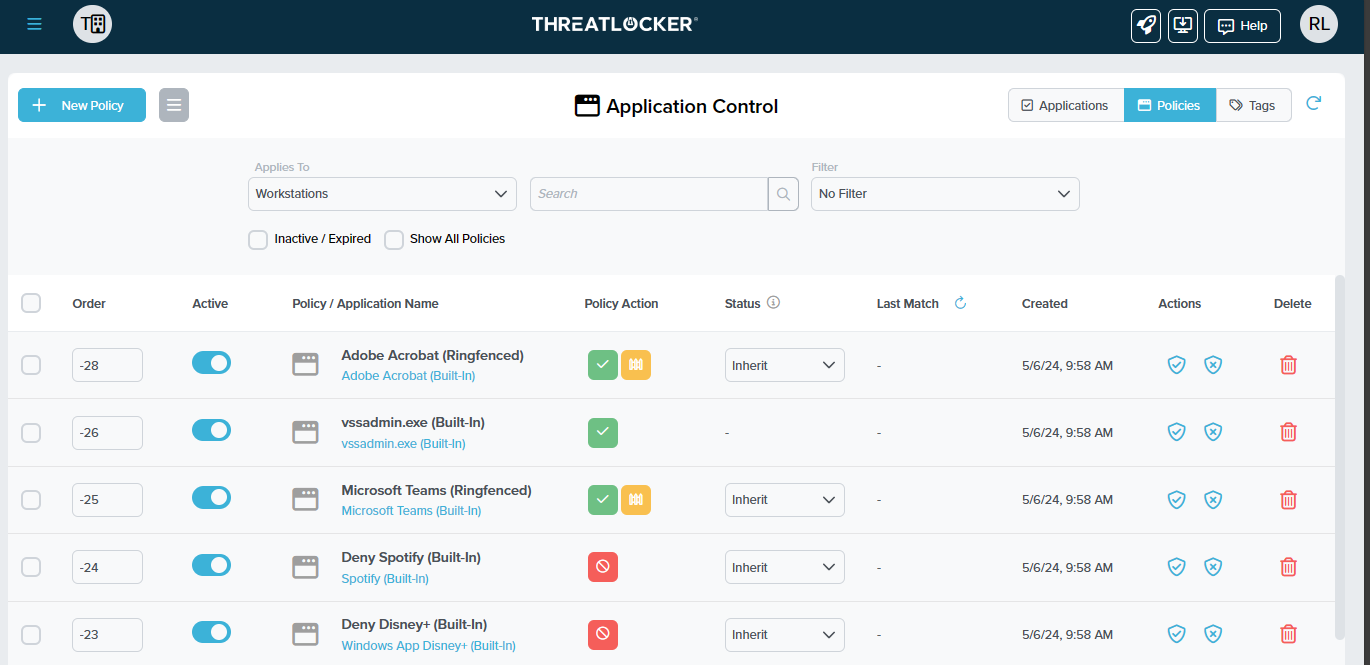Click the Order field showing -28

coord(107,365)
